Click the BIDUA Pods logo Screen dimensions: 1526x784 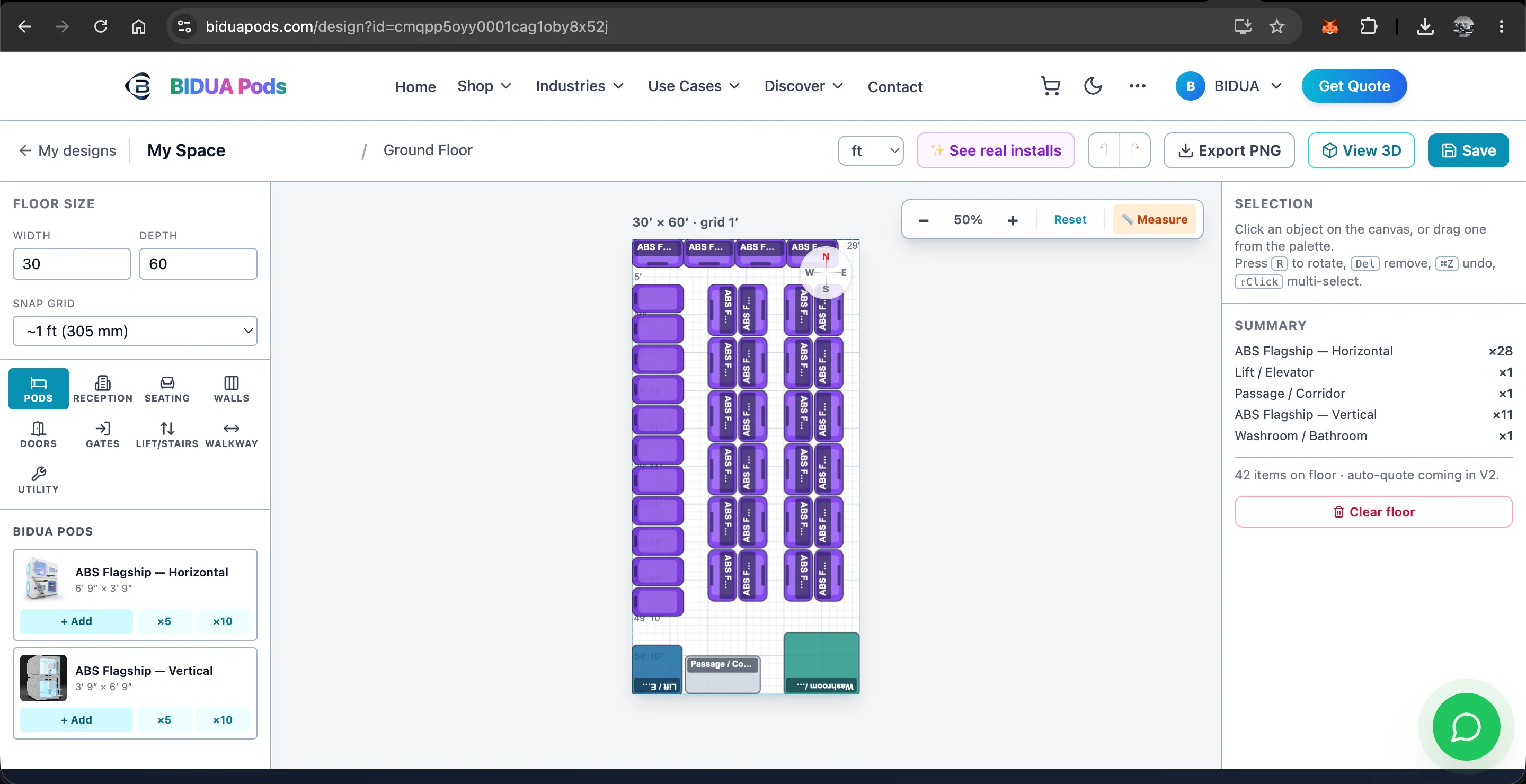click(x=206, y=86)
